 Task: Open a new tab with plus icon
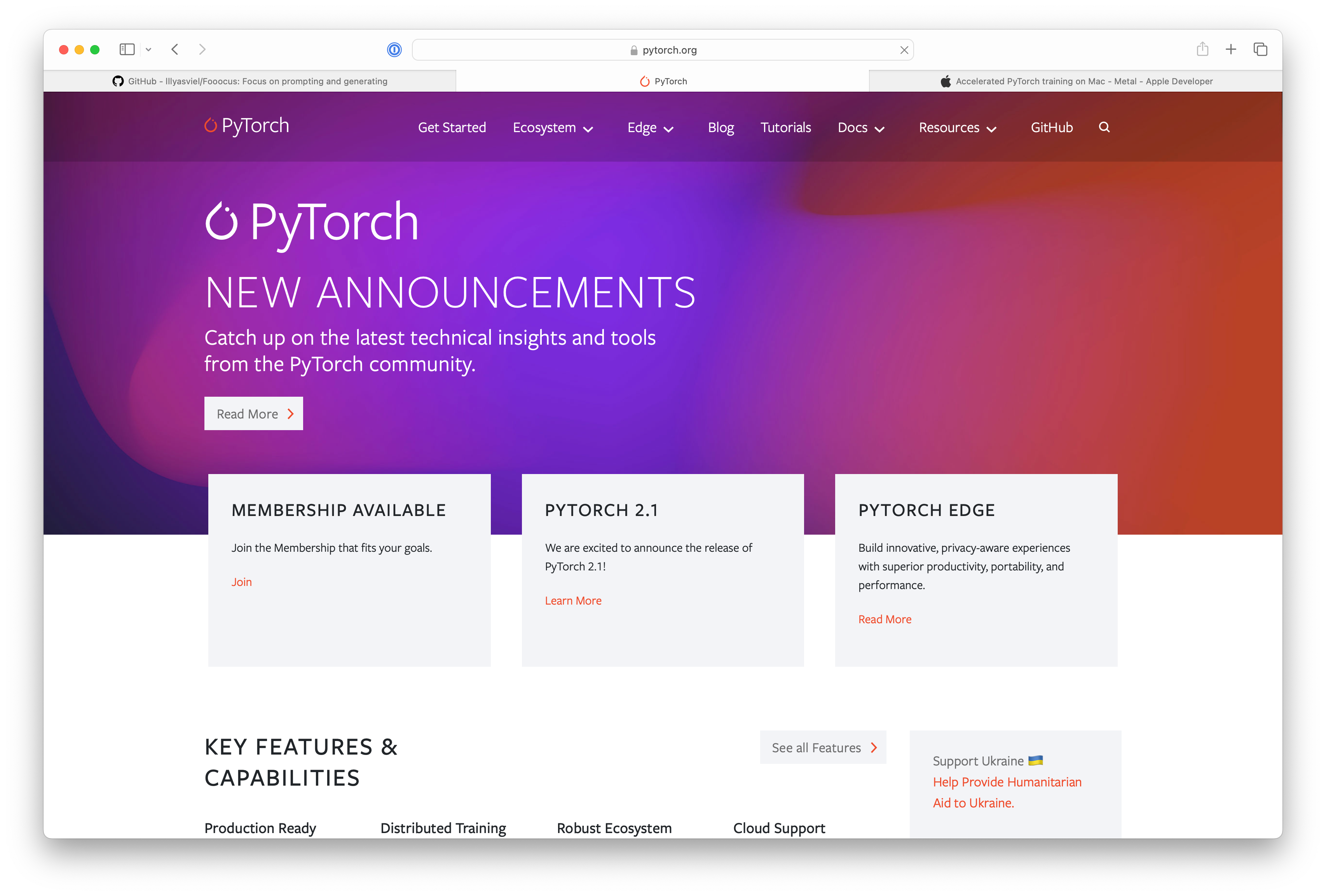click(1231, 50)
